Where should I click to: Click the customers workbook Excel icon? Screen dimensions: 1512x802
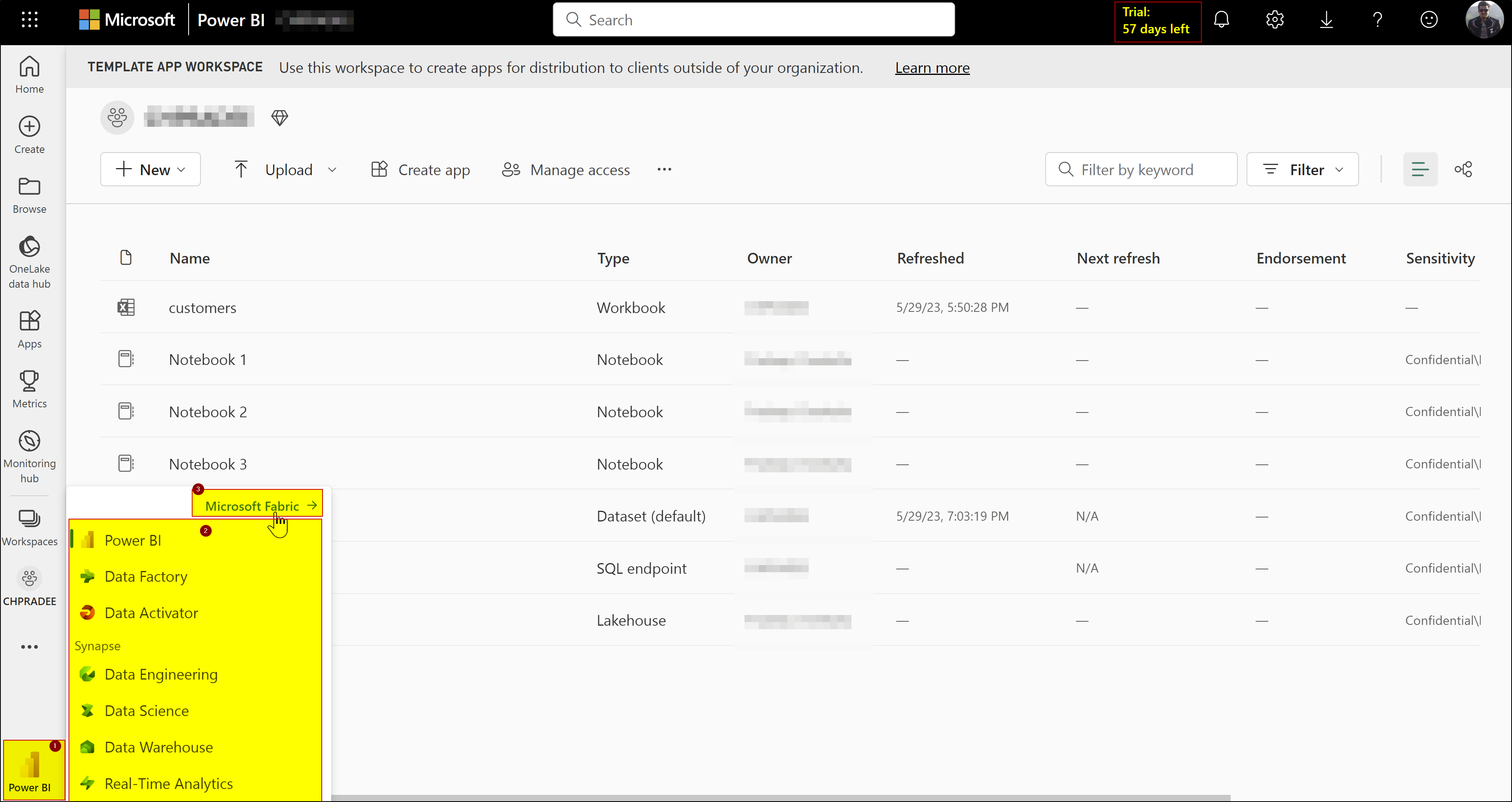click(126, 307)
